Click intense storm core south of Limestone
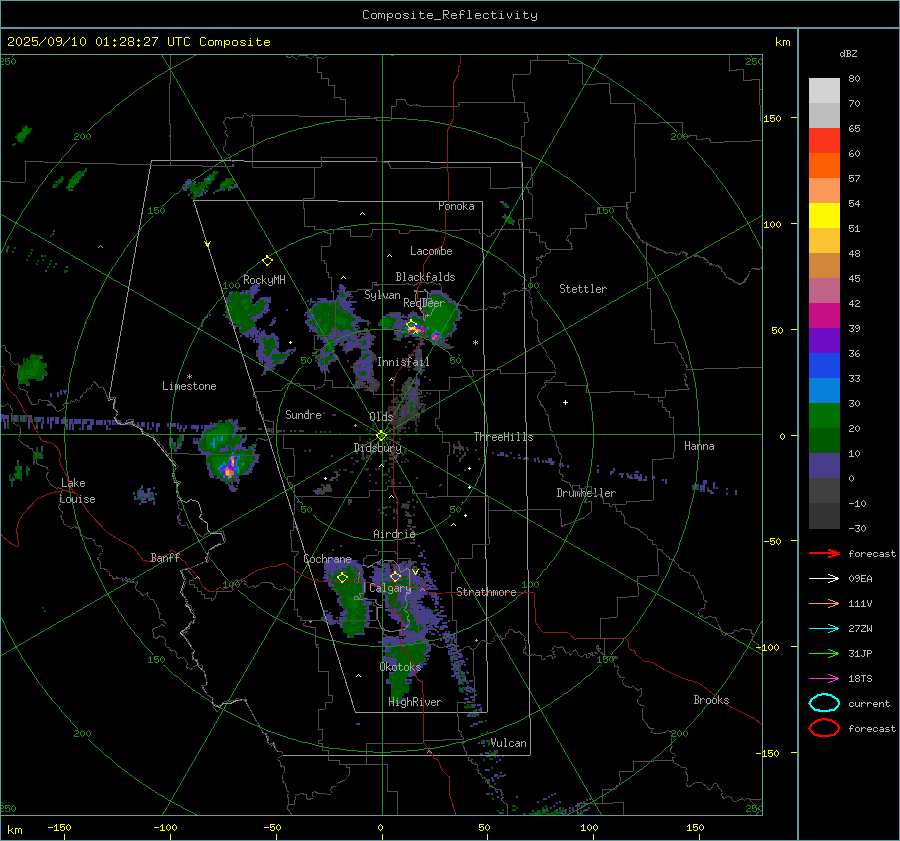Viewport: 900px width, 841px height. [230, 467]
